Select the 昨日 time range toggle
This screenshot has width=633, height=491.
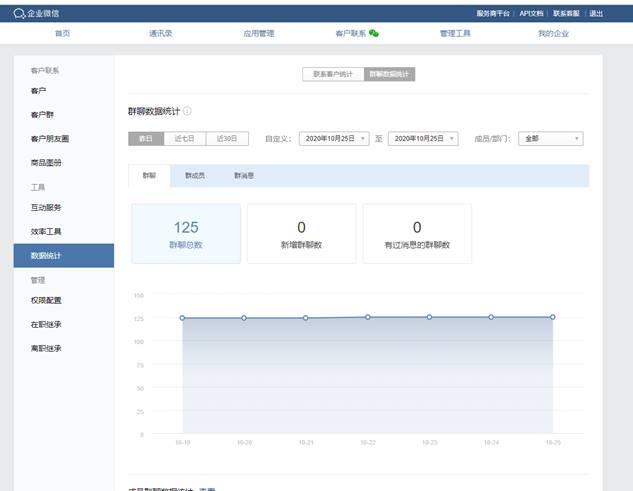pyautogui.click(x=146, y=139)
